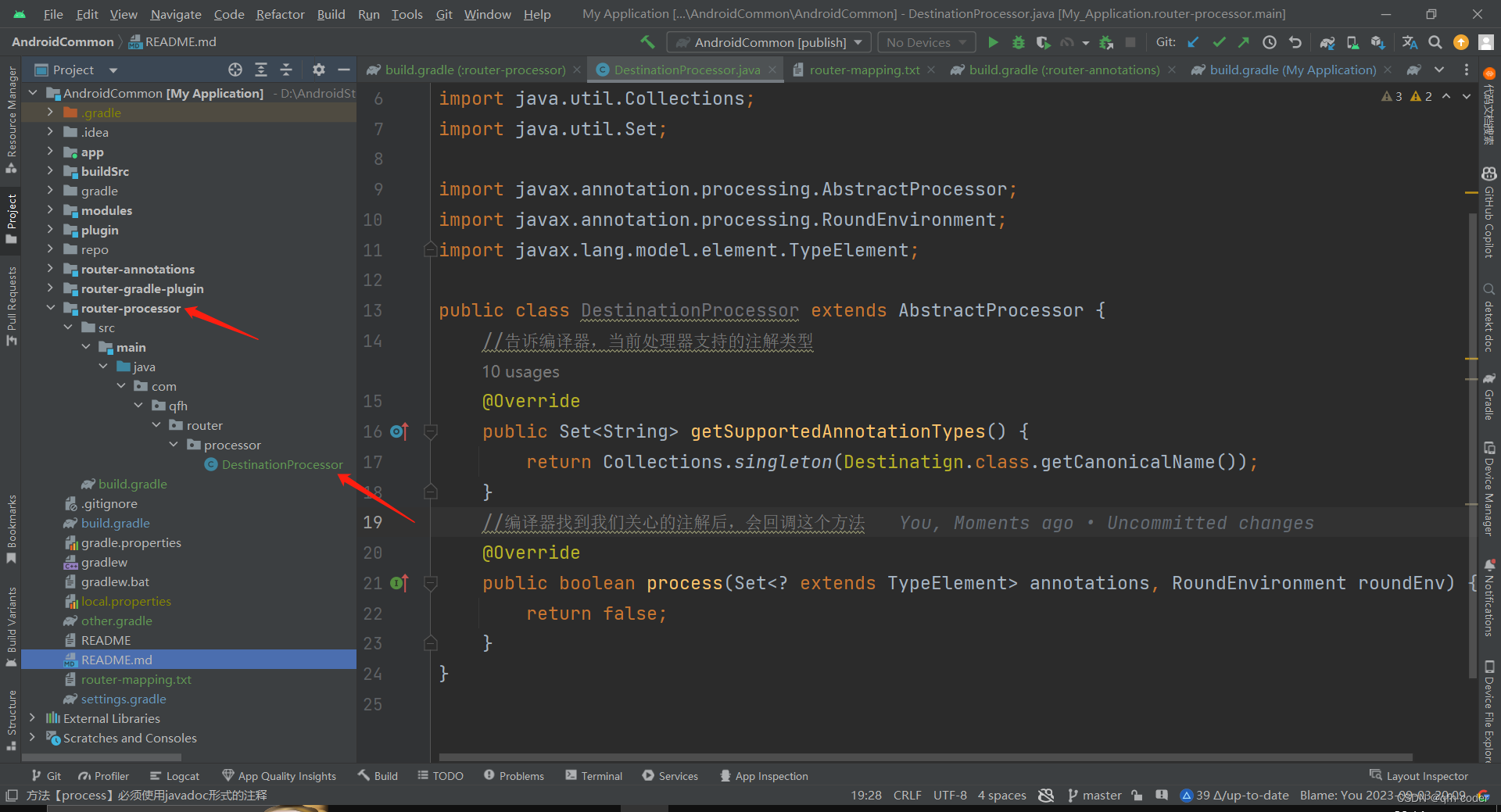Toggle read-only lock icon in status bar

pyautogui.click(x=1137, y=796)
